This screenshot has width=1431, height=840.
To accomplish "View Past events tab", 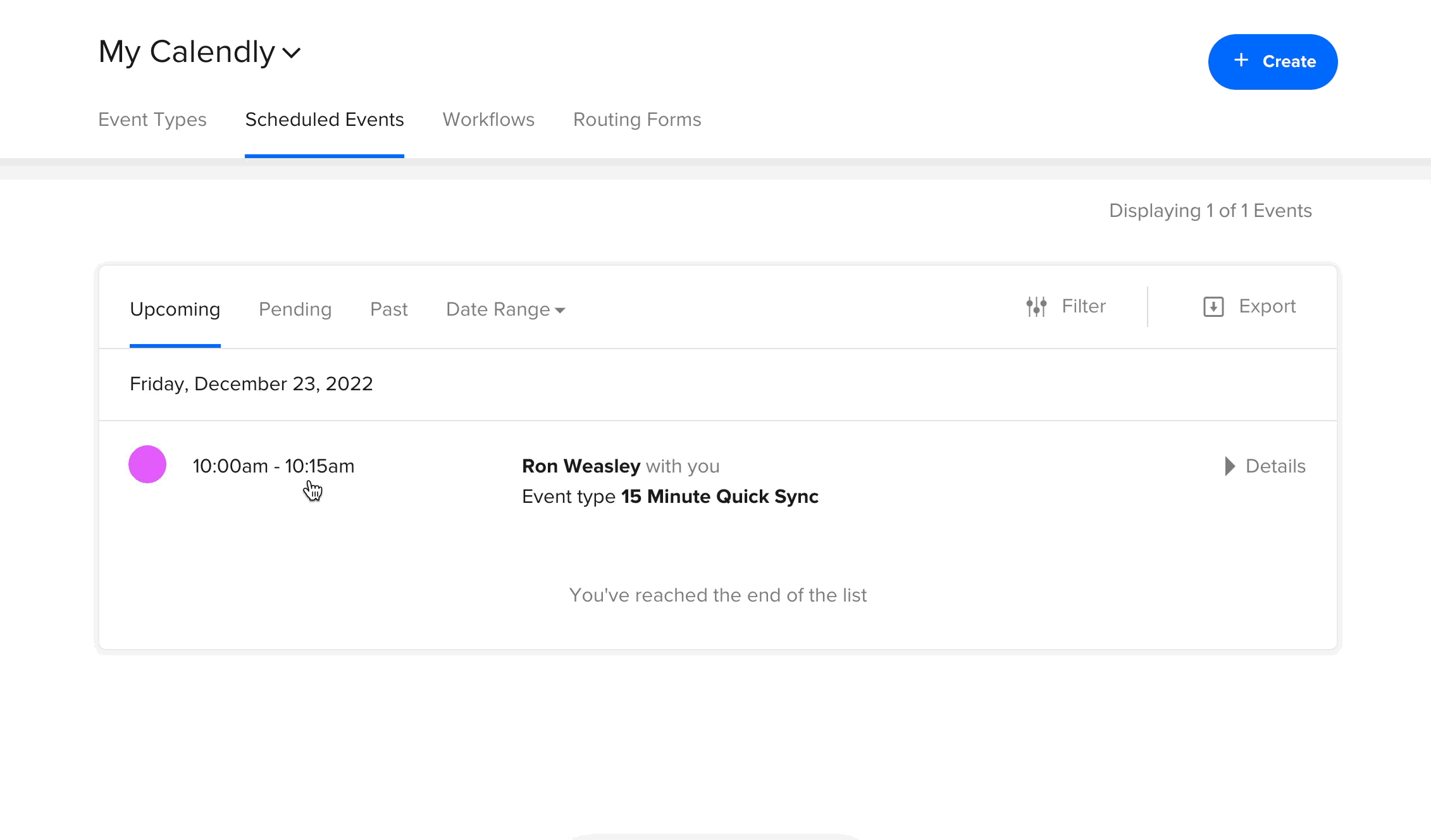I will tap(389, 309).
